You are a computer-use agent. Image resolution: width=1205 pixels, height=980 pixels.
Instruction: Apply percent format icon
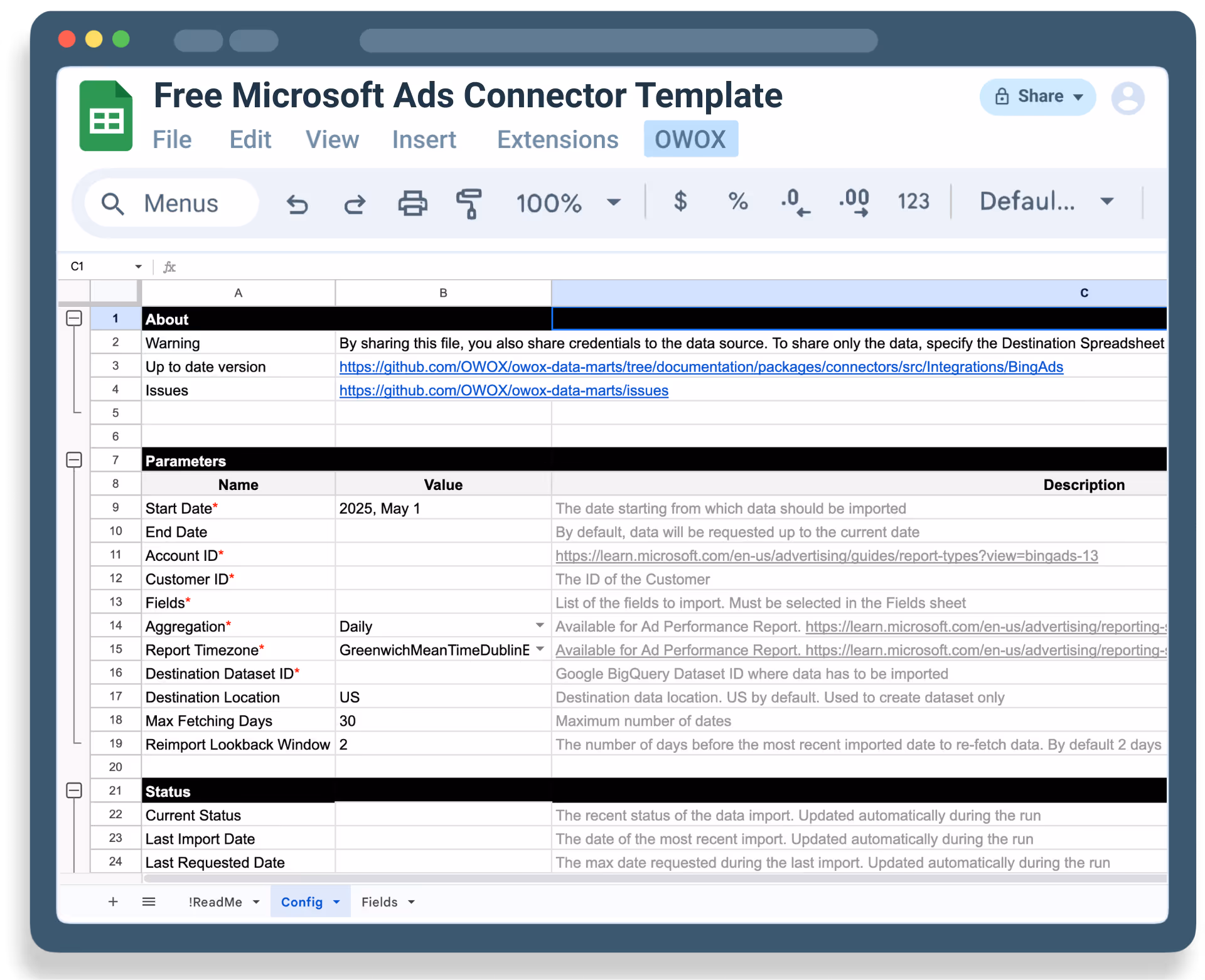click(x=737, y=201)
